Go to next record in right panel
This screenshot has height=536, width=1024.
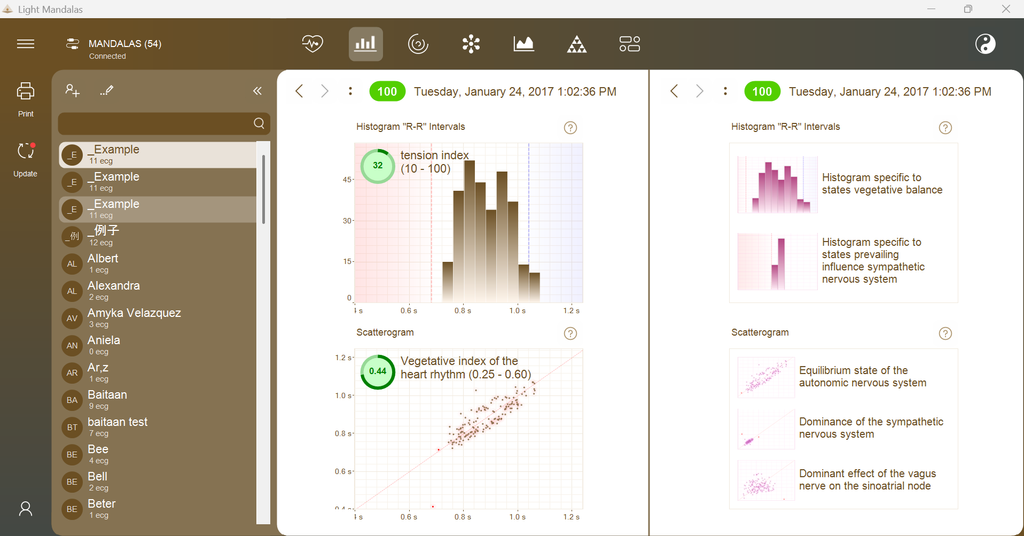[x=699, y=91]
